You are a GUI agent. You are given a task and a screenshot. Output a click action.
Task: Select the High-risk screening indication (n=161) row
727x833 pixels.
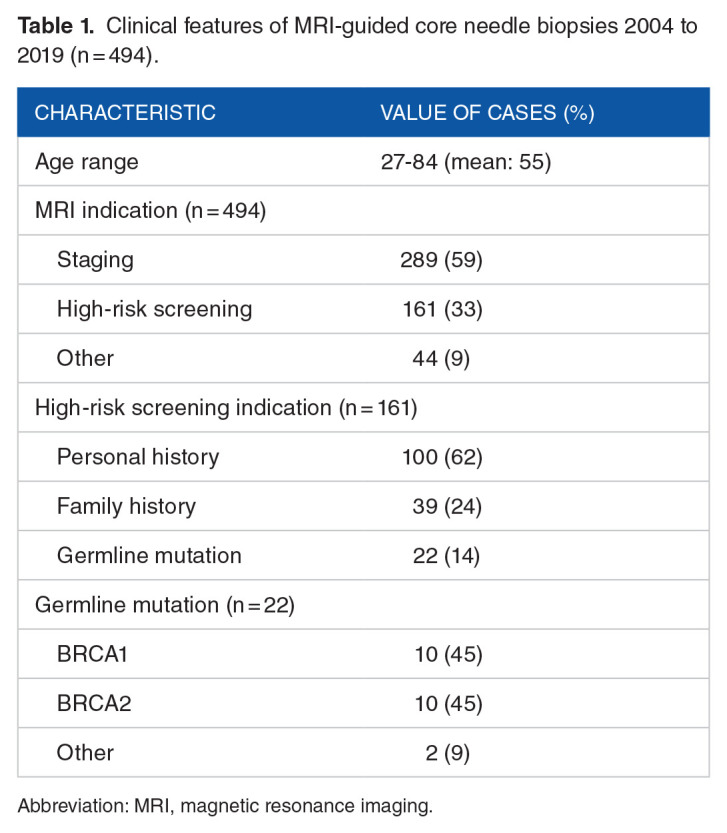pos(225,408)
